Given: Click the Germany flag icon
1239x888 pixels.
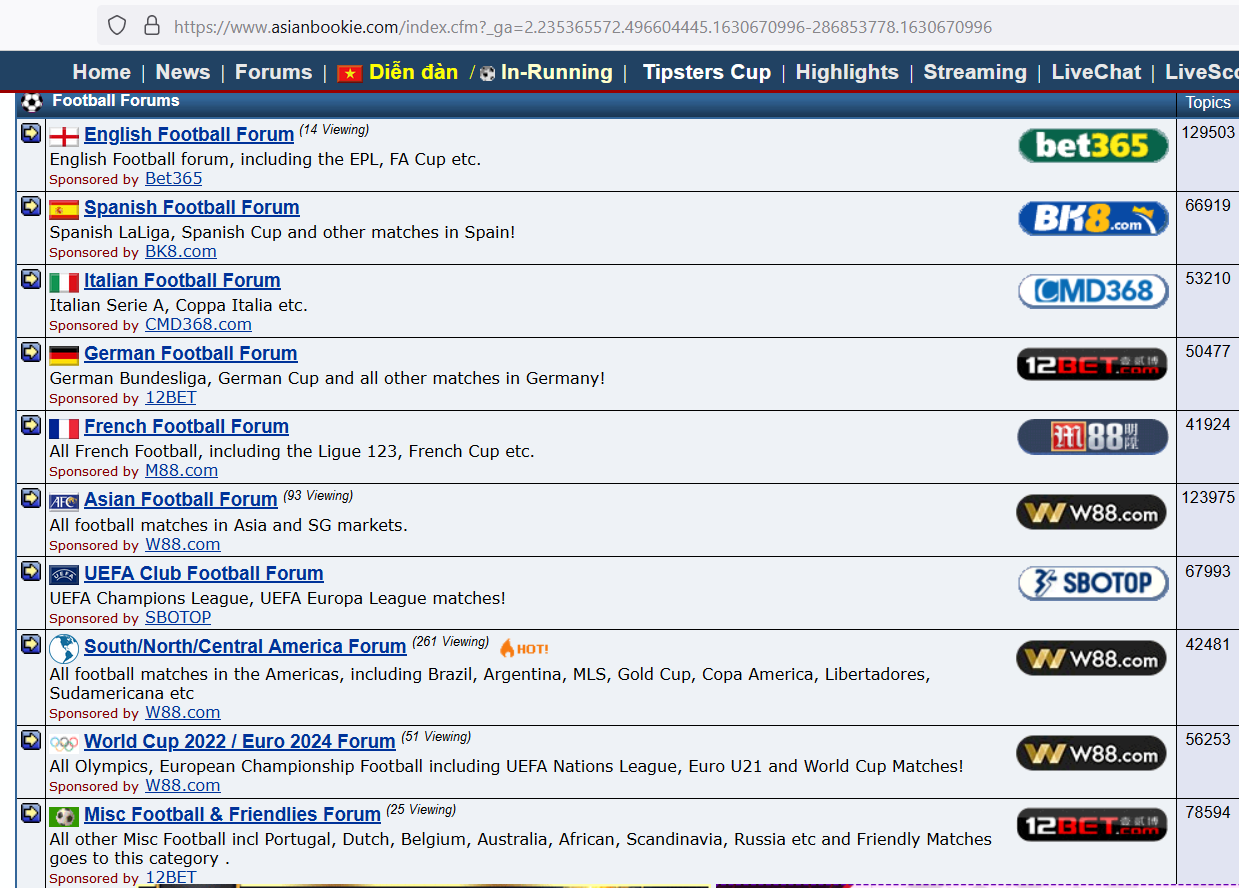Looking at the screenshot, I should [64, 356].
